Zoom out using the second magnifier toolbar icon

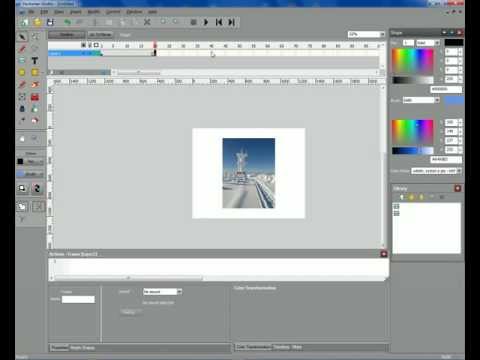176,22
